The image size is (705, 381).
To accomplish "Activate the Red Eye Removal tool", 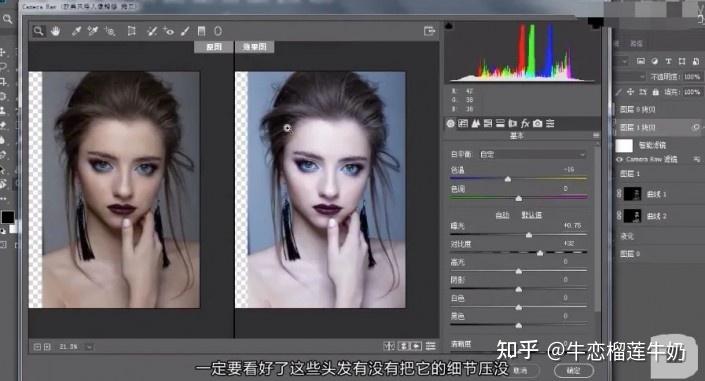I will point(169,31).
